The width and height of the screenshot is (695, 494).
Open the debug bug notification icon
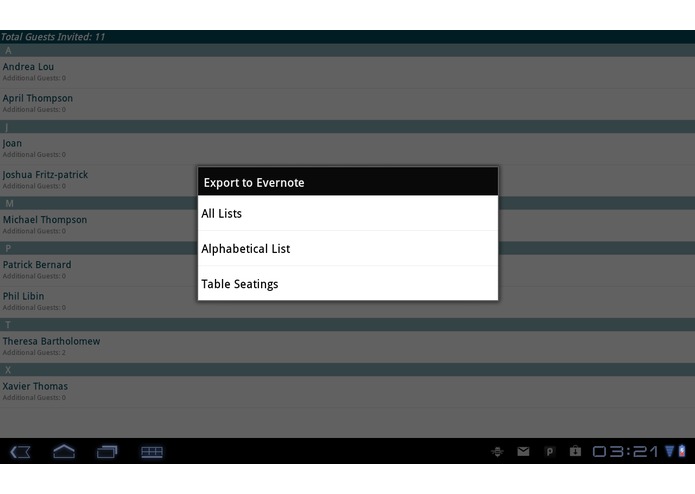coord(497,451)
